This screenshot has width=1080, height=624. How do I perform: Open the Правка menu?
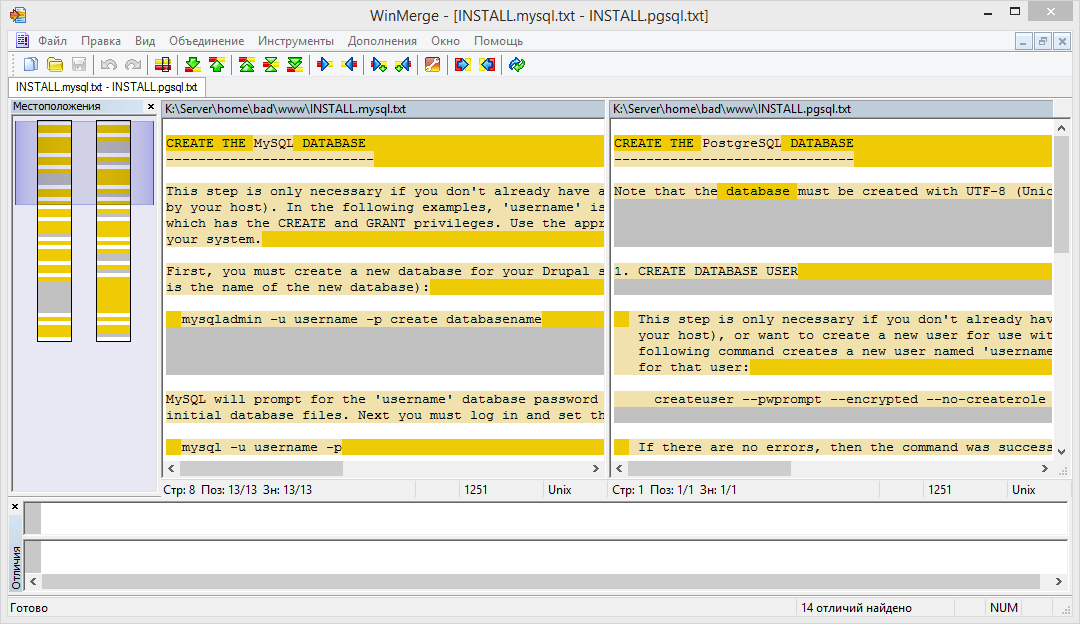[x=101, y=41]
